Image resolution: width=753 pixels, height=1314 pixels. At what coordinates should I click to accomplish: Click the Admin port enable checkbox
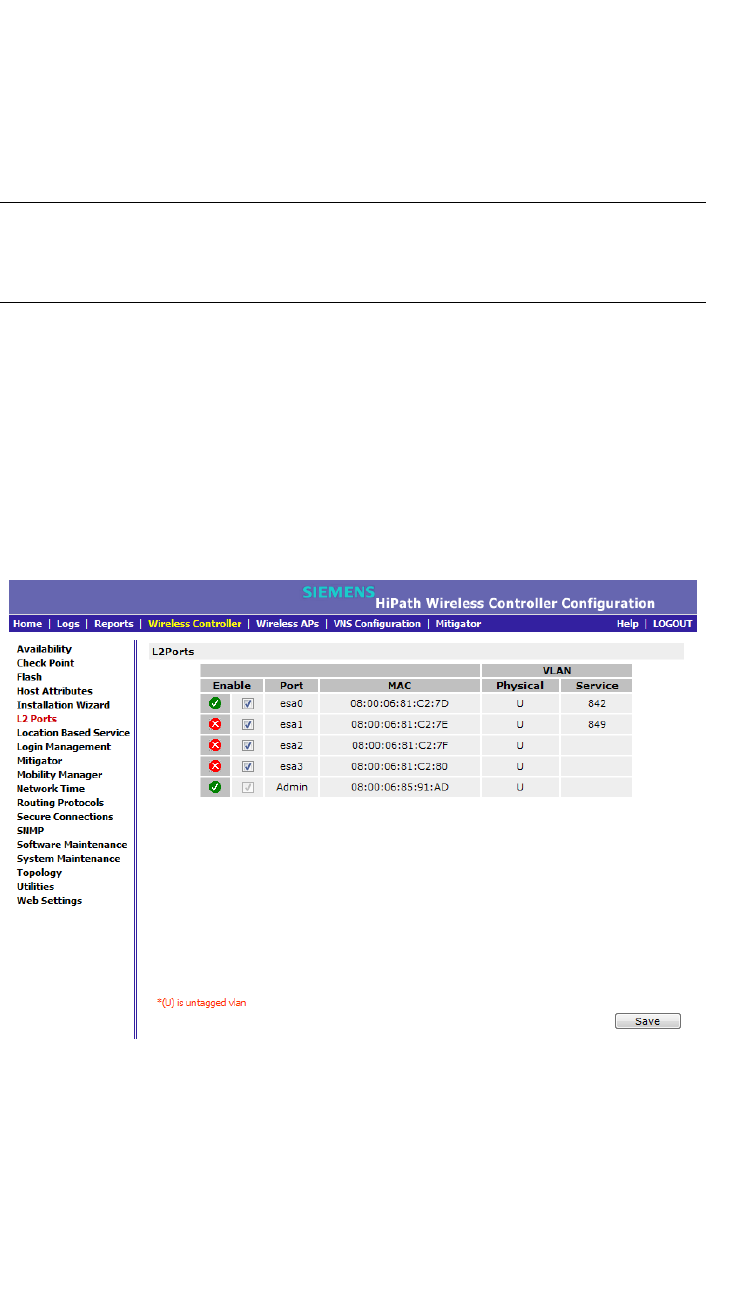tap(248, 787)
